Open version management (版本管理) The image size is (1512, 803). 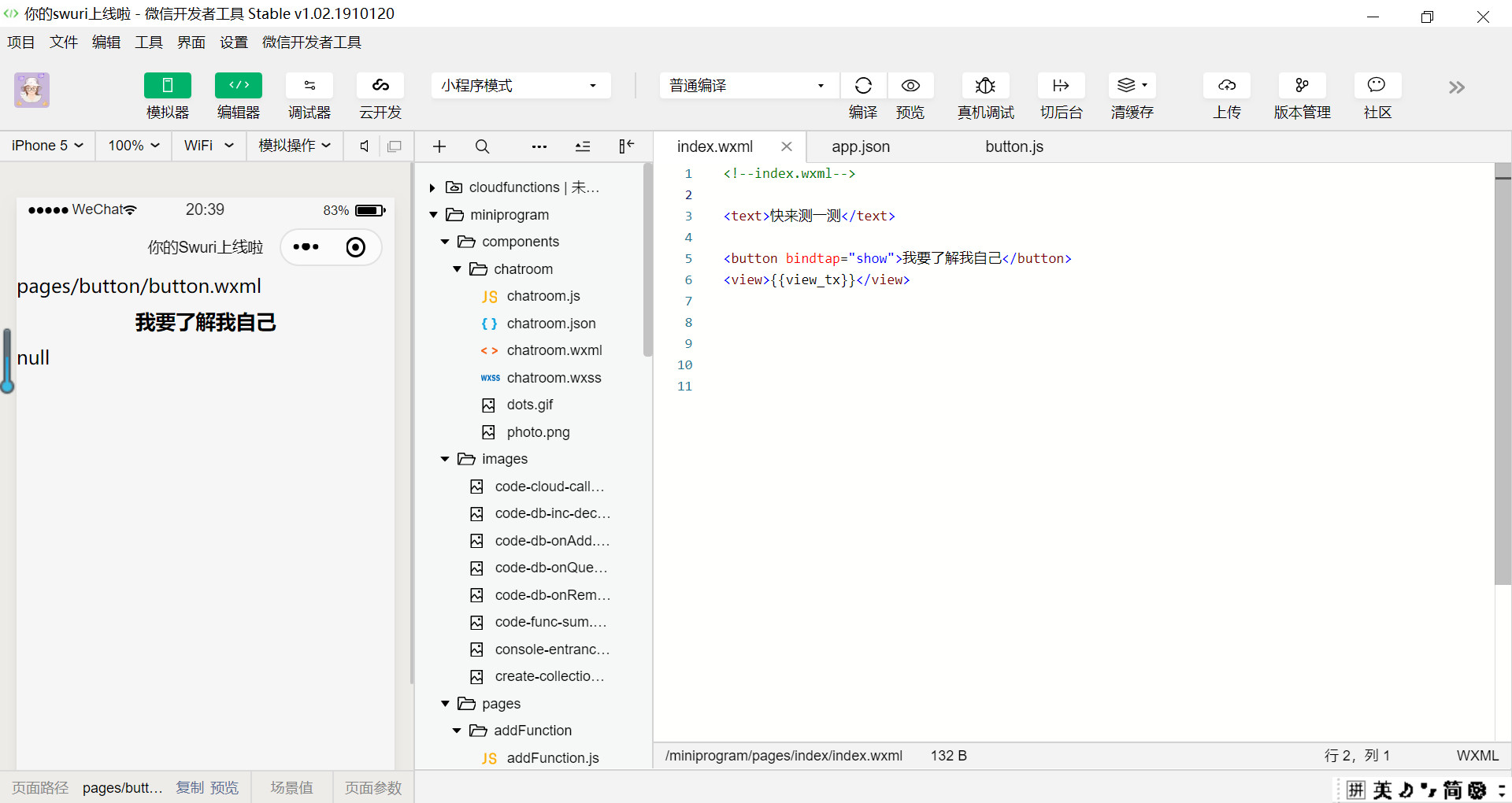point(1302,86)
